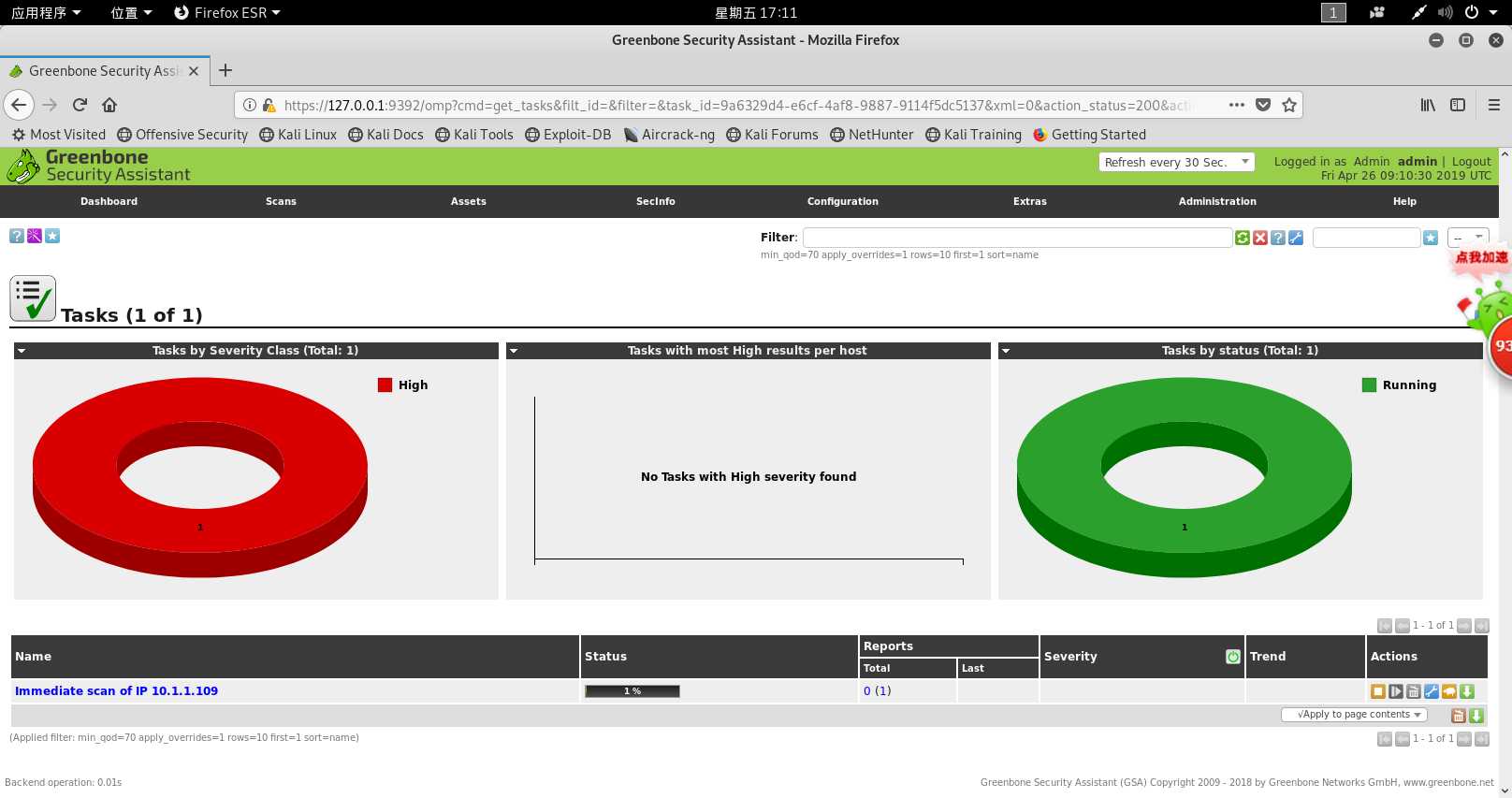Open the Administration menu
This screenshot has width=1512, height=798.
[1217, 201]
